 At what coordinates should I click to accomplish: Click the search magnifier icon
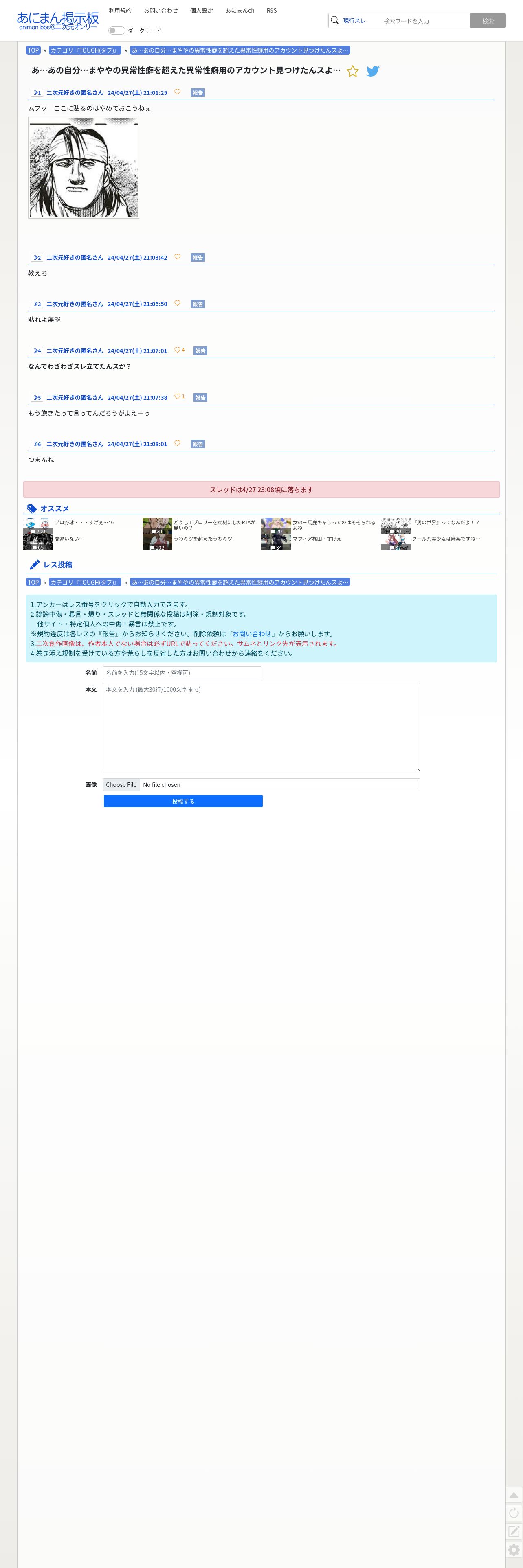click(x=335, y=20)
